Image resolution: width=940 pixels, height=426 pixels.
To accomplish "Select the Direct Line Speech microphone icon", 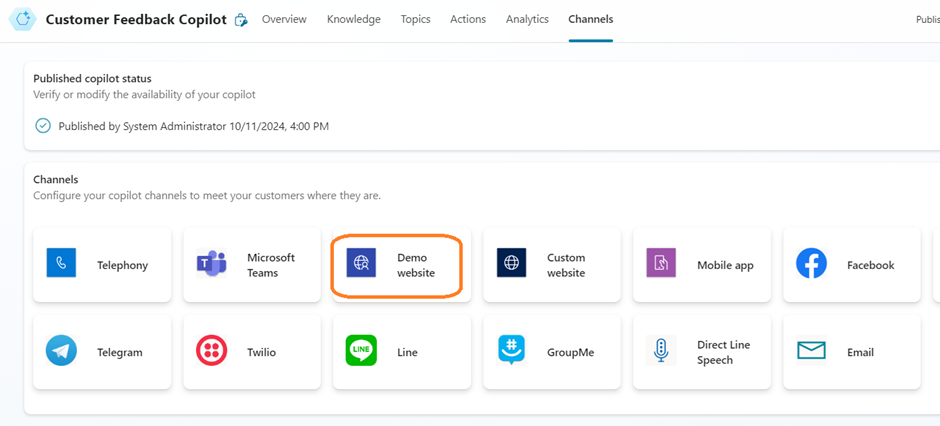I will click(x=661, y=351).
